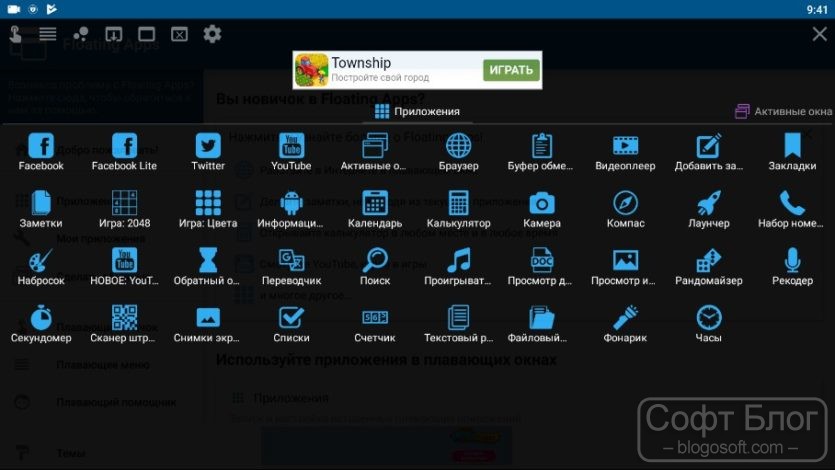
Task: Launch the Счетчик counter app
Action: click(x=374, y=324)
